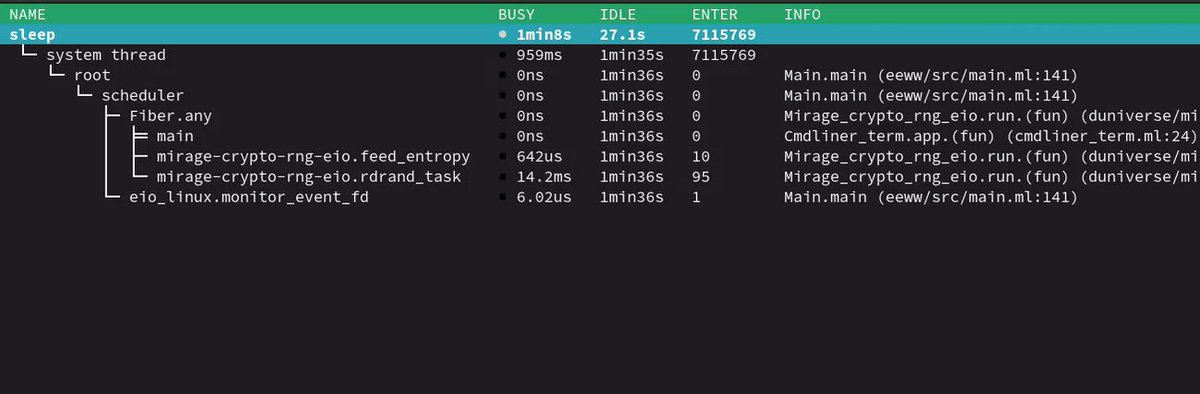Image resolution: width=1200 pixels, height=394 pixels.
Task: Select mirage-crypto-rng-eio.rdrand_task row
Action: [x=600, y=177]
